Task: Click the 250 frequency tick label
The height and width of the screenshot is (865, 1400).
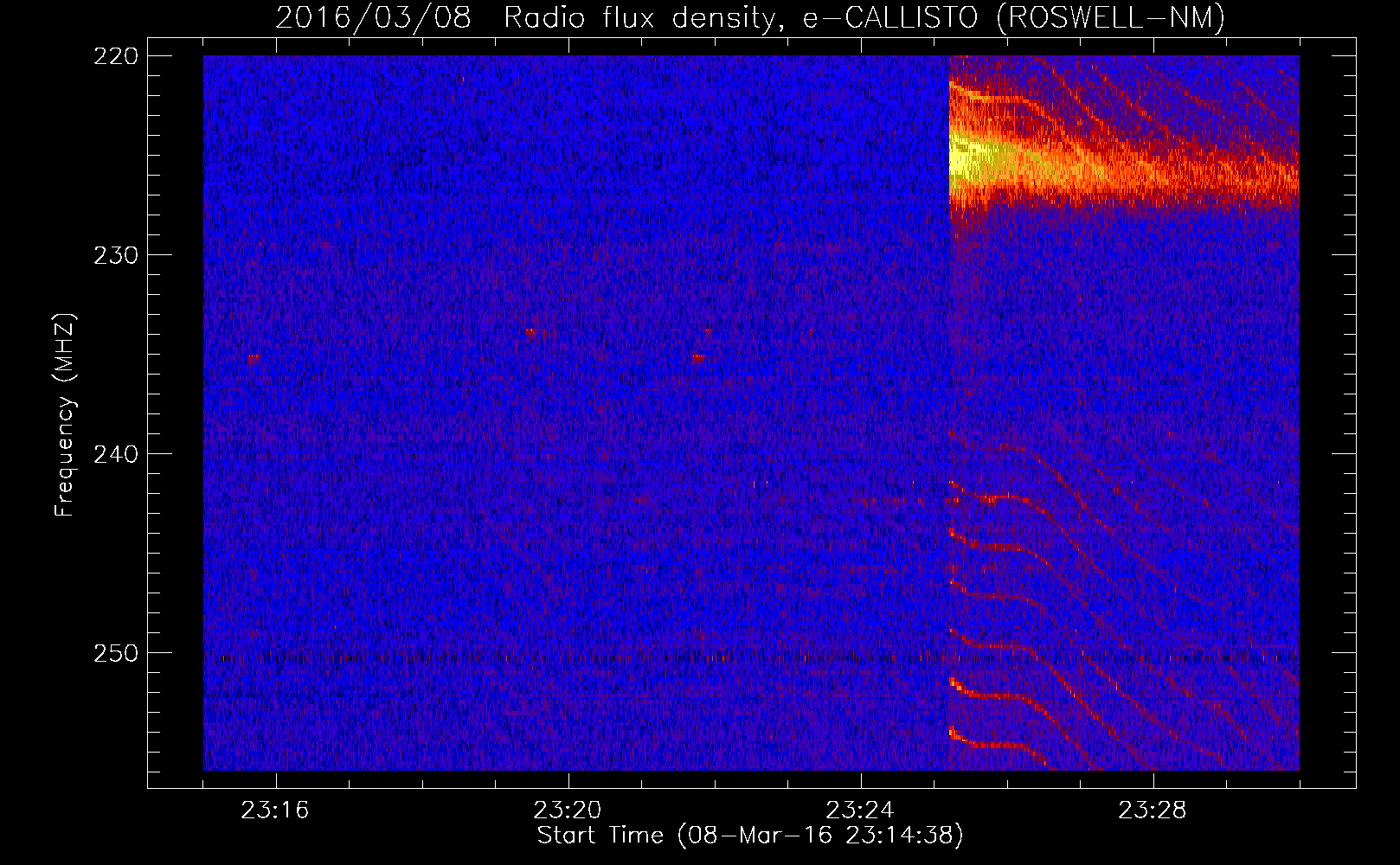Action: [116, 653]
